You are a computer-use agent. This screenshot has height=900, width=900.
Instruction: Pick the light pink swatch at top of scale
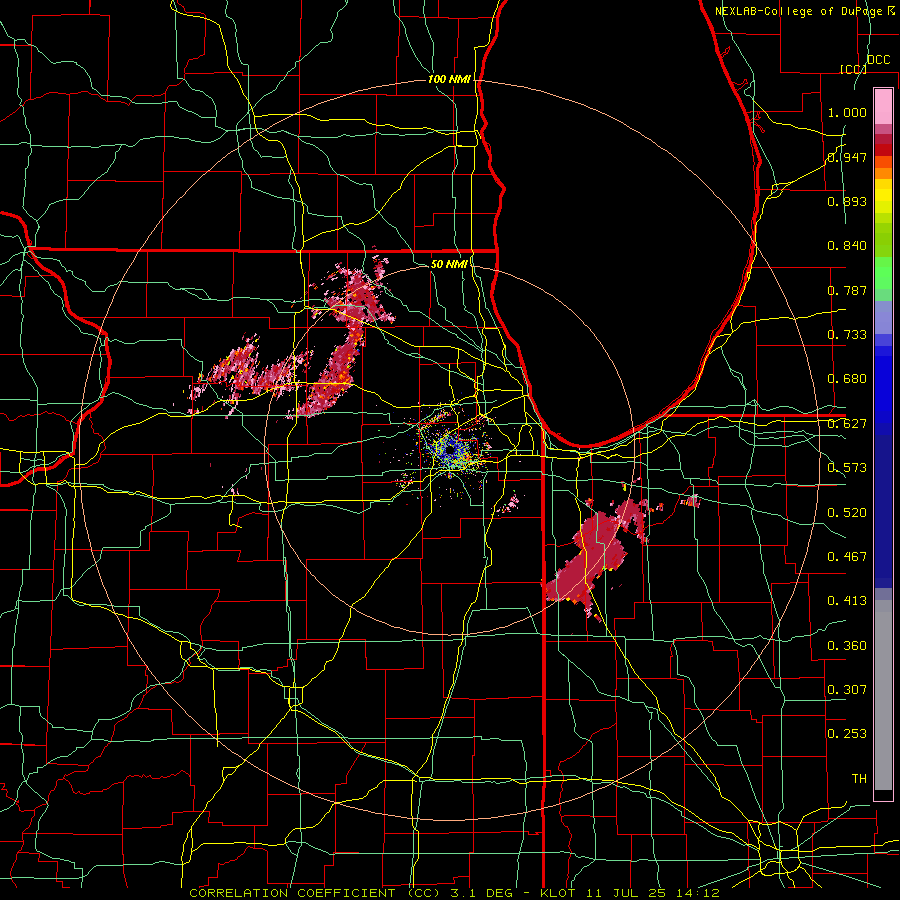(x=883, y=107)
